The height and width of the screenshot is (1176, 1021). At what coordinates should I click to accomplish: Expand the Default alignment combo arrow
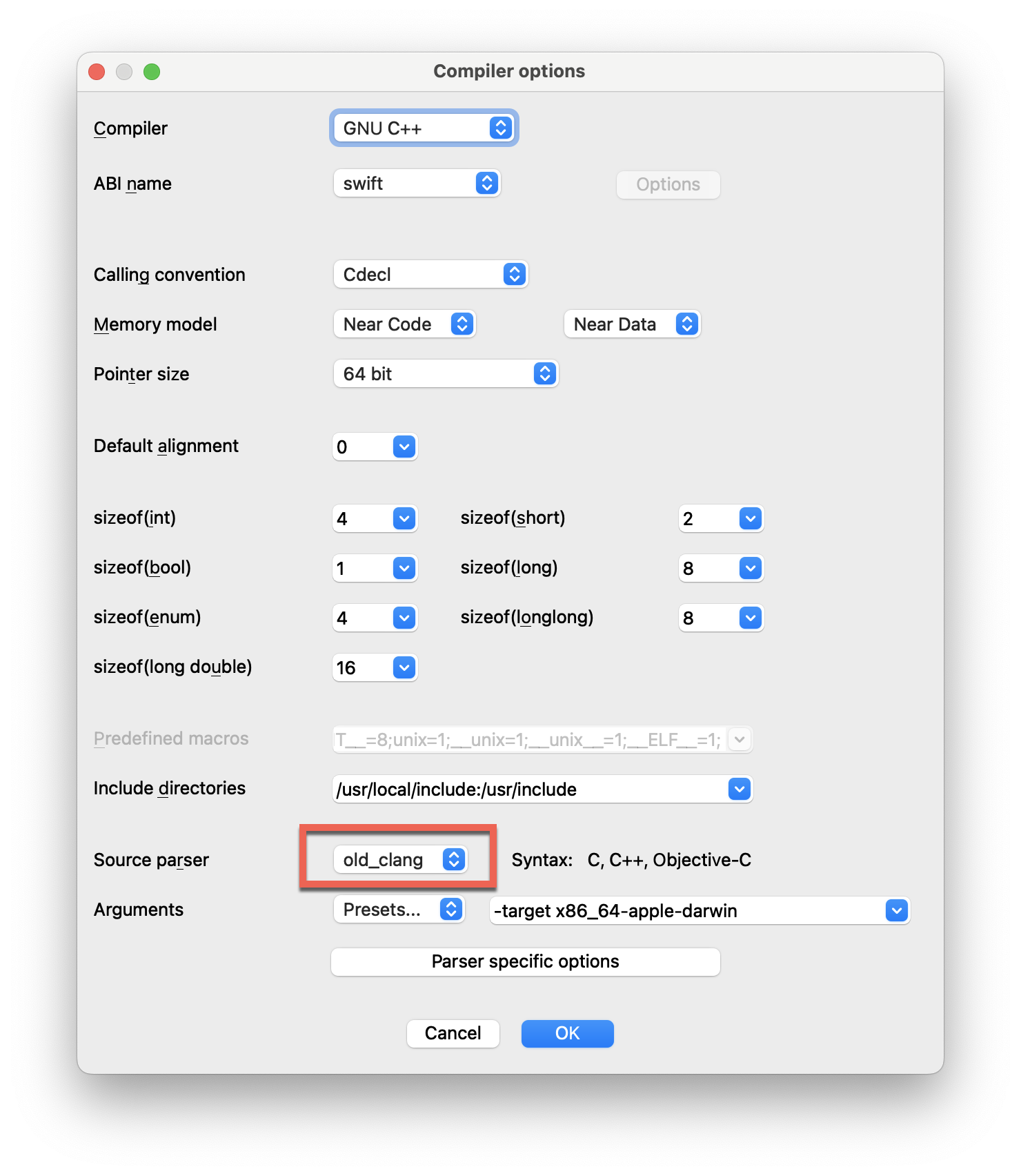[404, 447]
